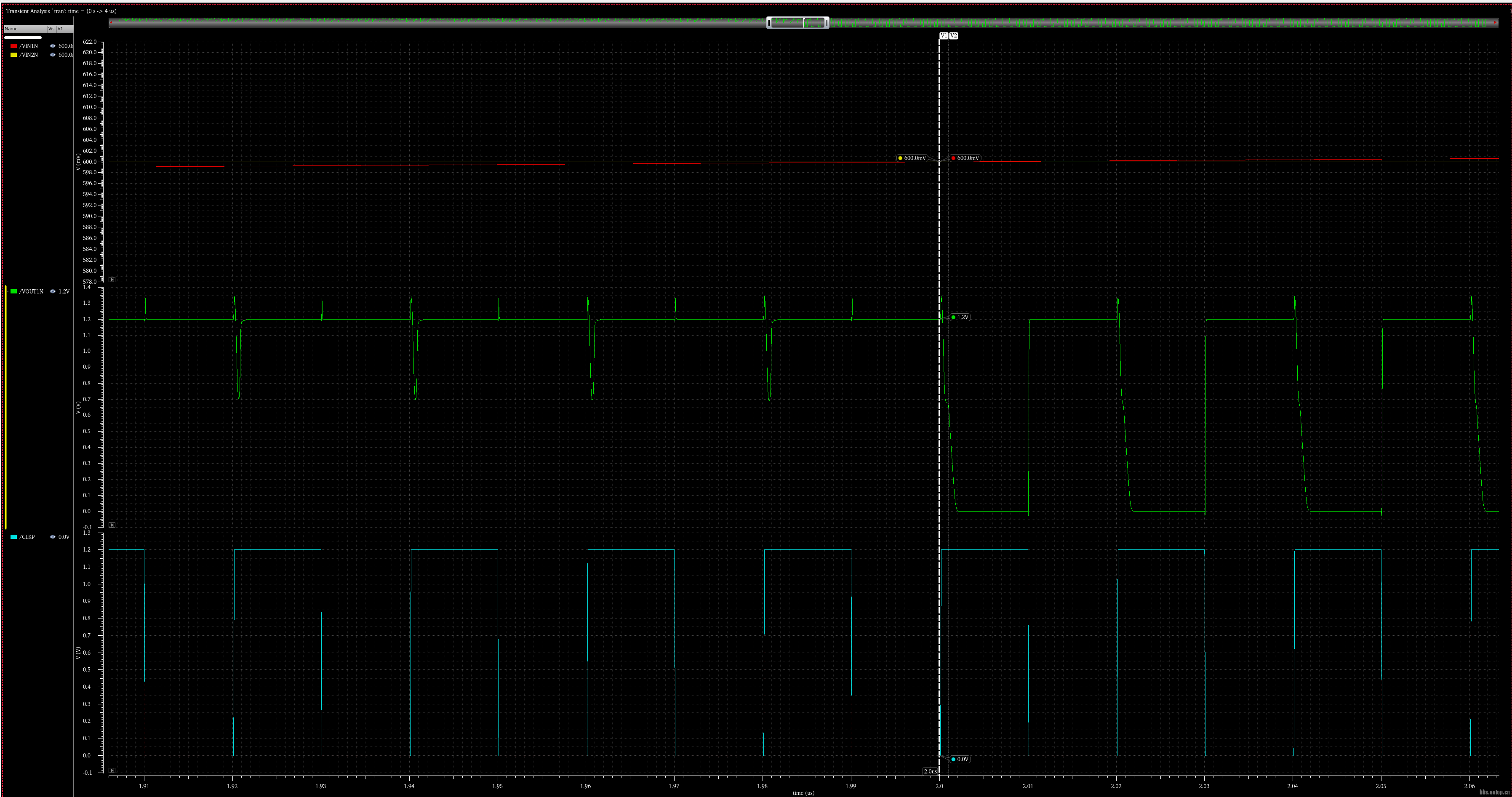Click the /VIN2N value in the legend

(x=66, y=55)
